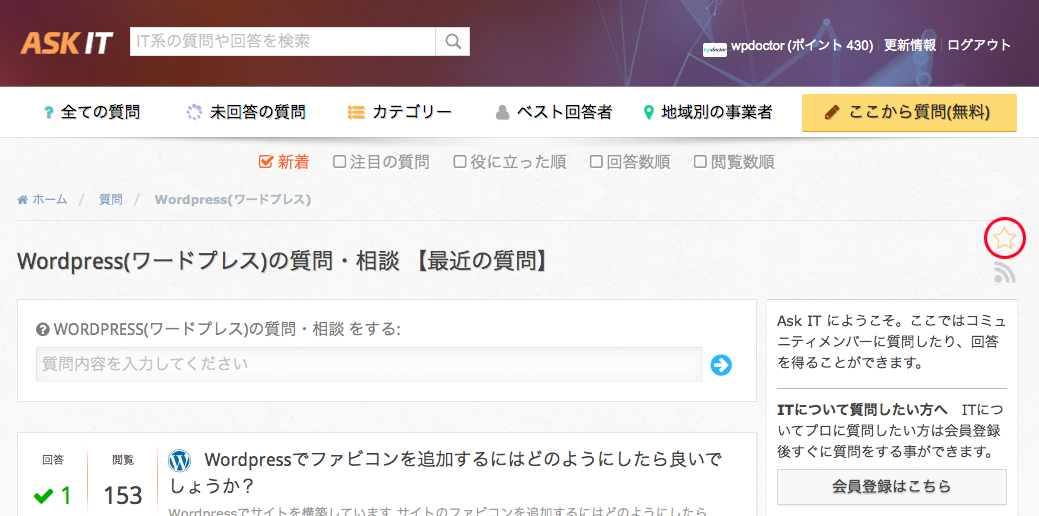Enable the 閲覧数順 sort checkbox

[700, 162]
